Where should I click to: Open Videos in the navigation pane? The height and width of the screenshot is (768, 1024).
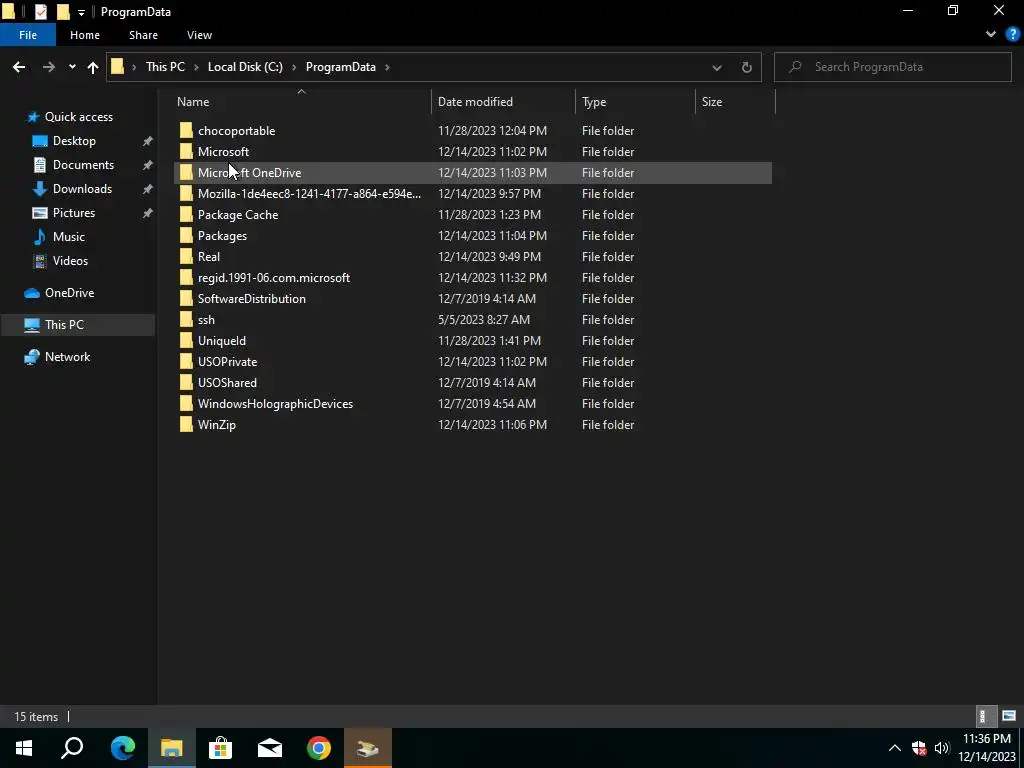pos(70,261)
